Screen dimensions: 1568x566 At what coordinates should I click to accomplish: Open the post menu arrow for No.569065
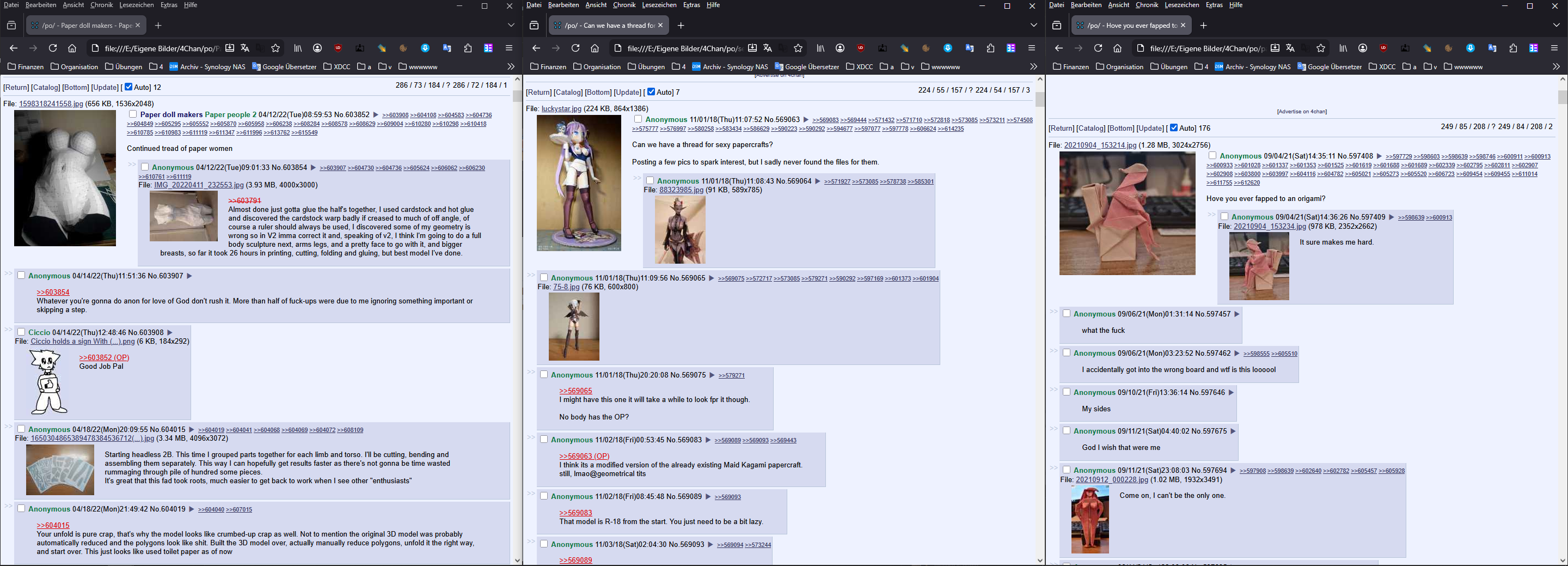tap(711, 278)
